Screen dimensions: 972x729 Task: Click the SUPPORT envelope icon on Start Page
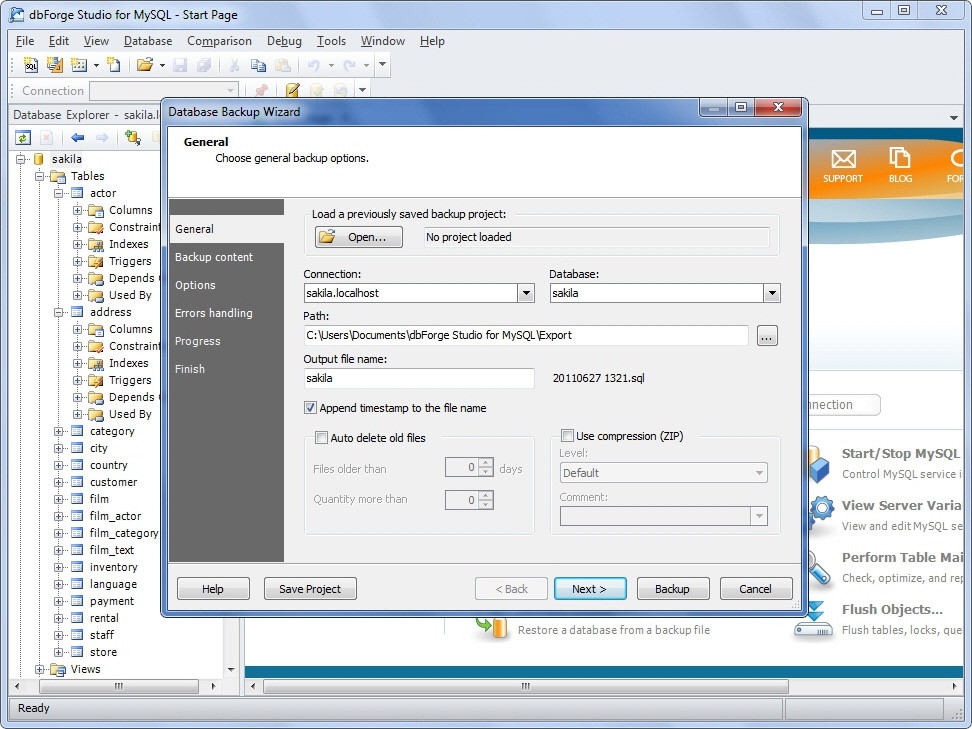pos(843,159)
